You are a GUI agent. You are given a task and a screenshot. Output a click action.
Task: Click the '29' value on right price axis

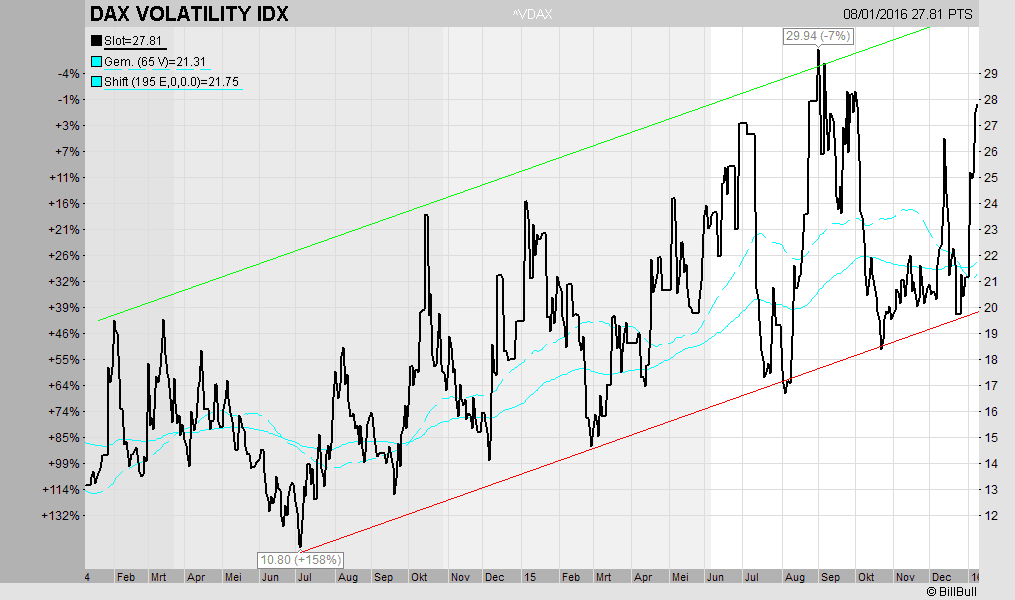(990, 74)
